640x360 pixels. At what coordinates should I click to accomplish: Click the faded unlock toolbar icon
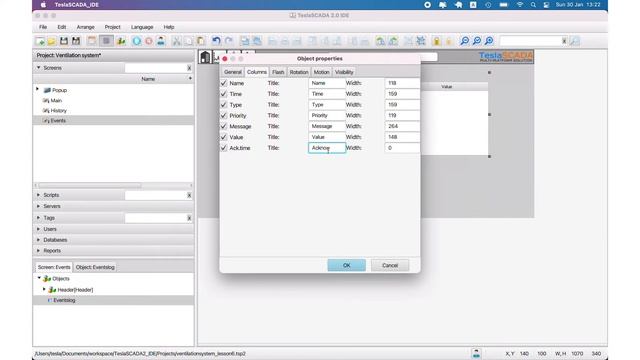(449, 41)
